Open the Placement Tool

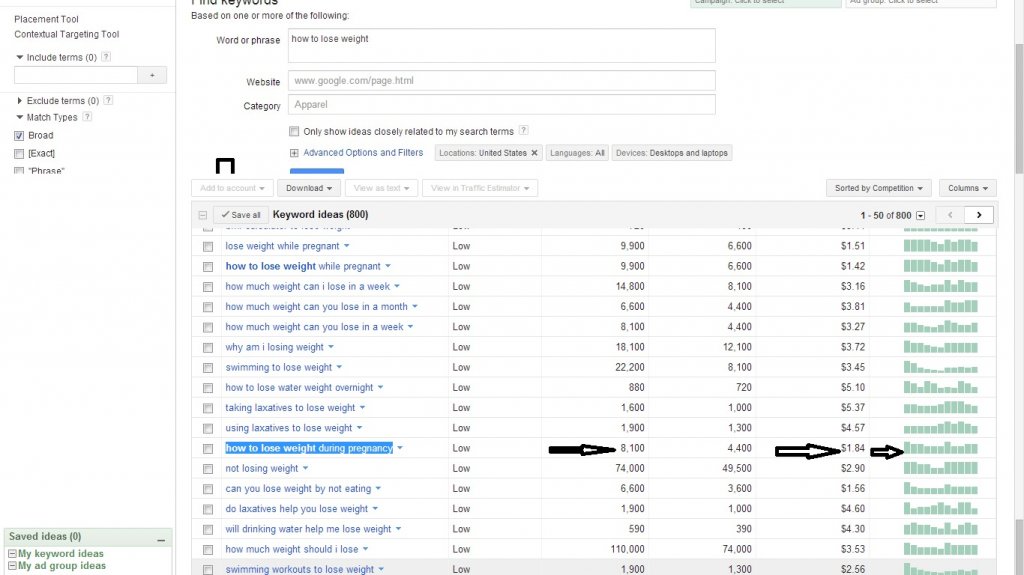point(48,19)
